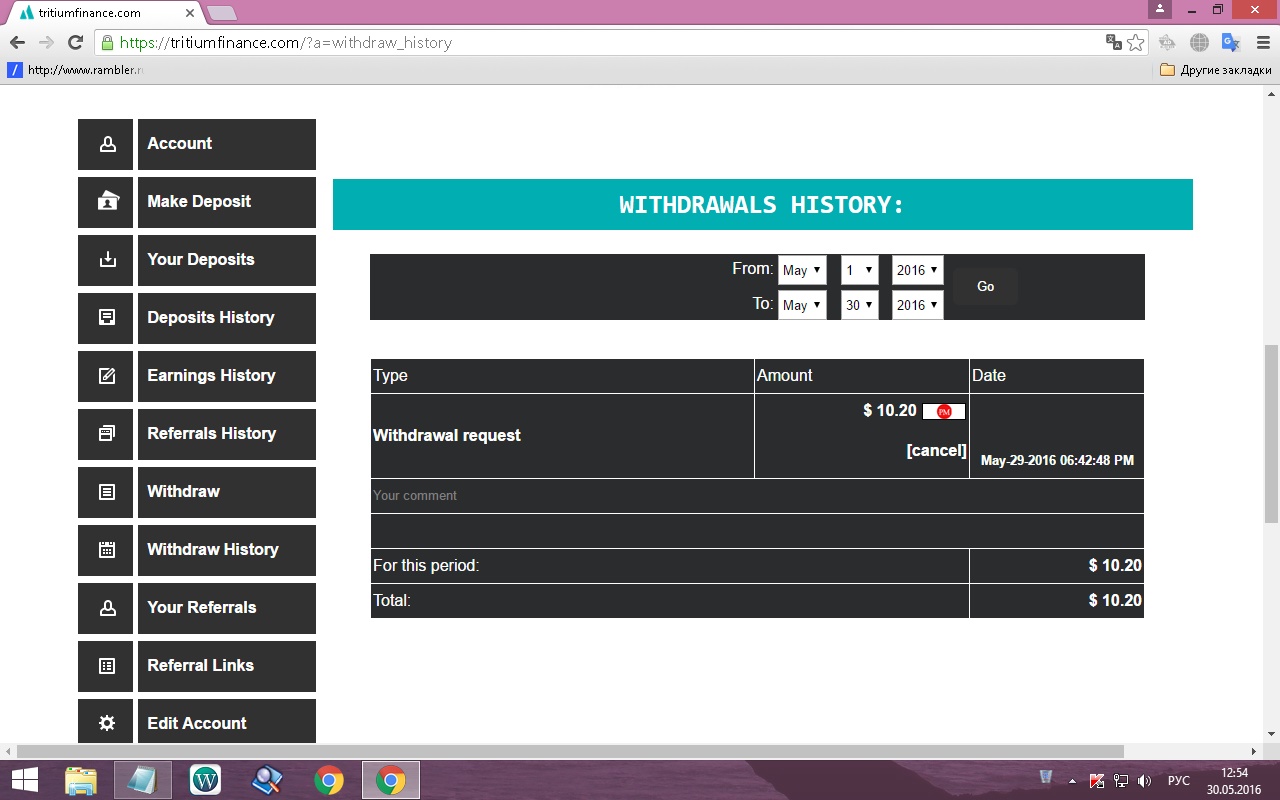Viewport: 1280px width, 800px height.
Task: Click the Withdraw icon tile in sidebar
Action: pyautogui.click(x=105, y=492)
